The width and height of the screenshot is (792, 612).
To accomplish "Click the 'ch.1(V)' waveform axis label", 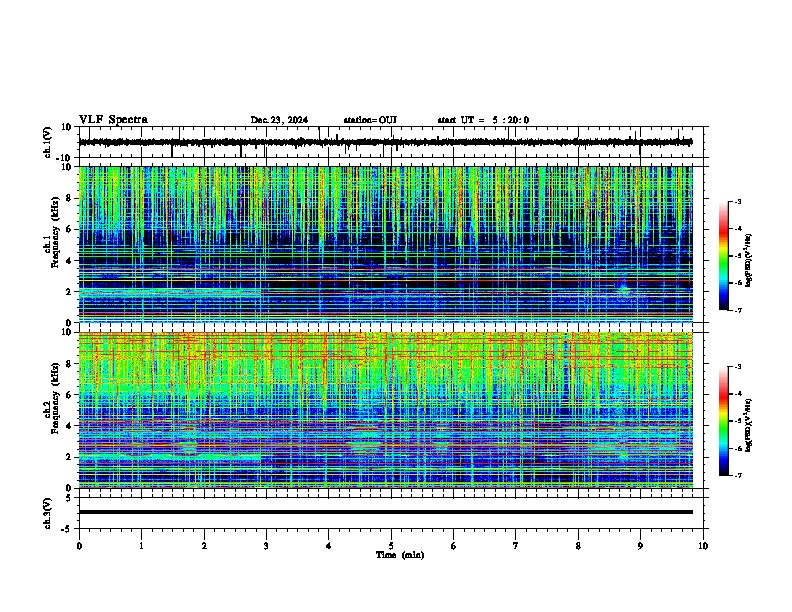I will (48, 142).
